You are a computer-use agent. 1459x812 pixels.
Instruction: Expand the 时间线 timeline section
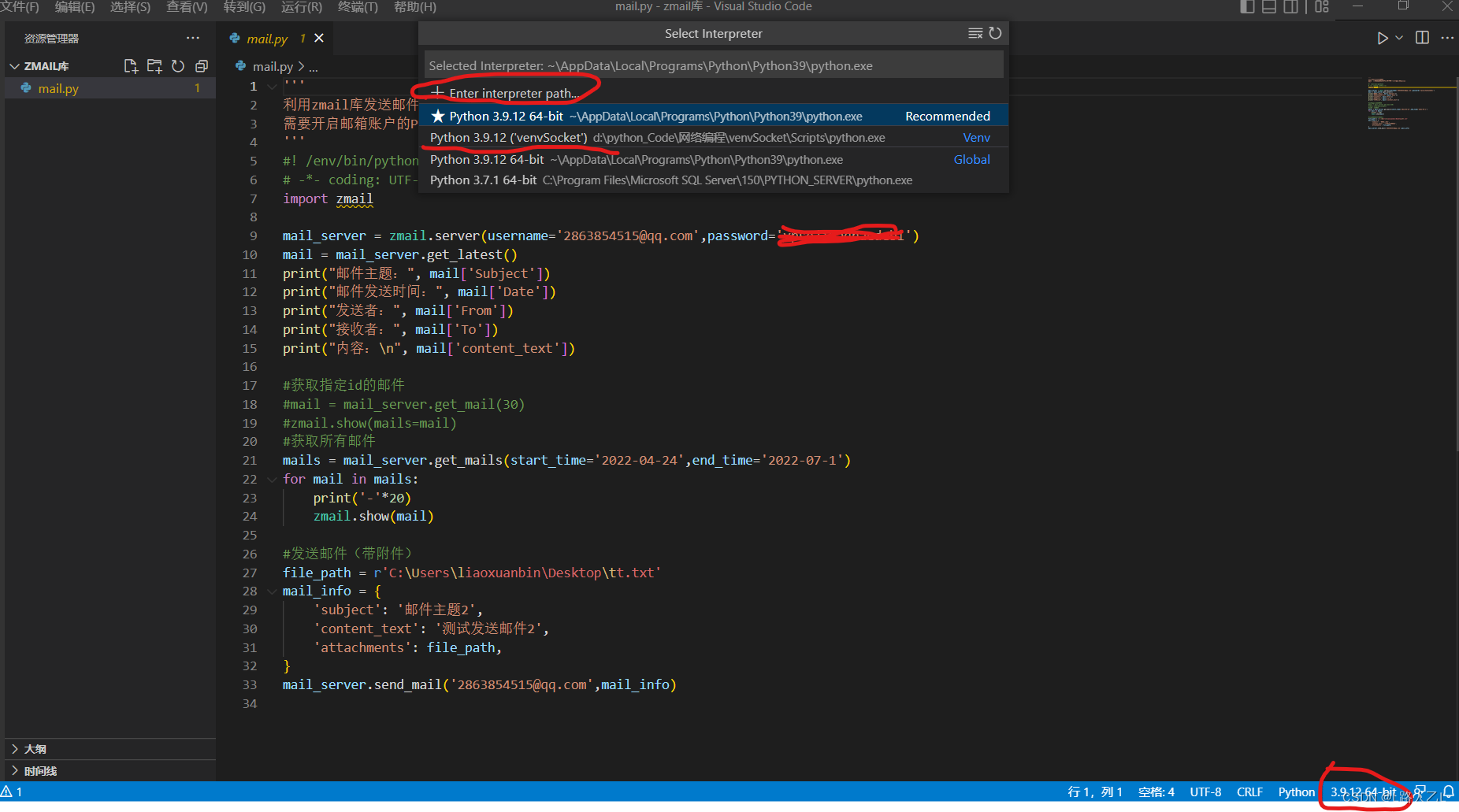coord(110,771)
